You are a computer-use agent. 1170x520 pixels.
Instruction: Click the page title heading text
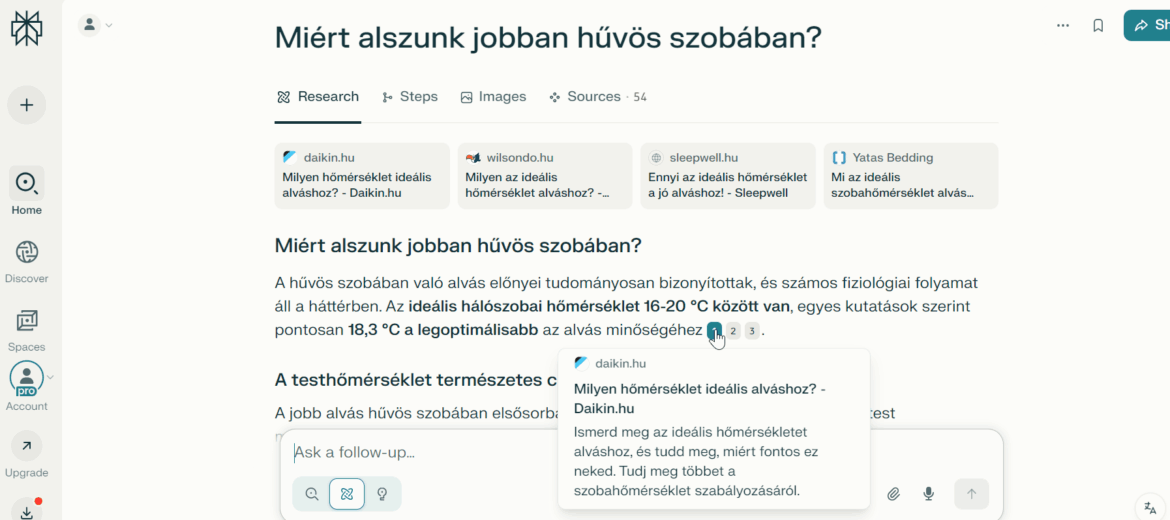tap(548, 37)
